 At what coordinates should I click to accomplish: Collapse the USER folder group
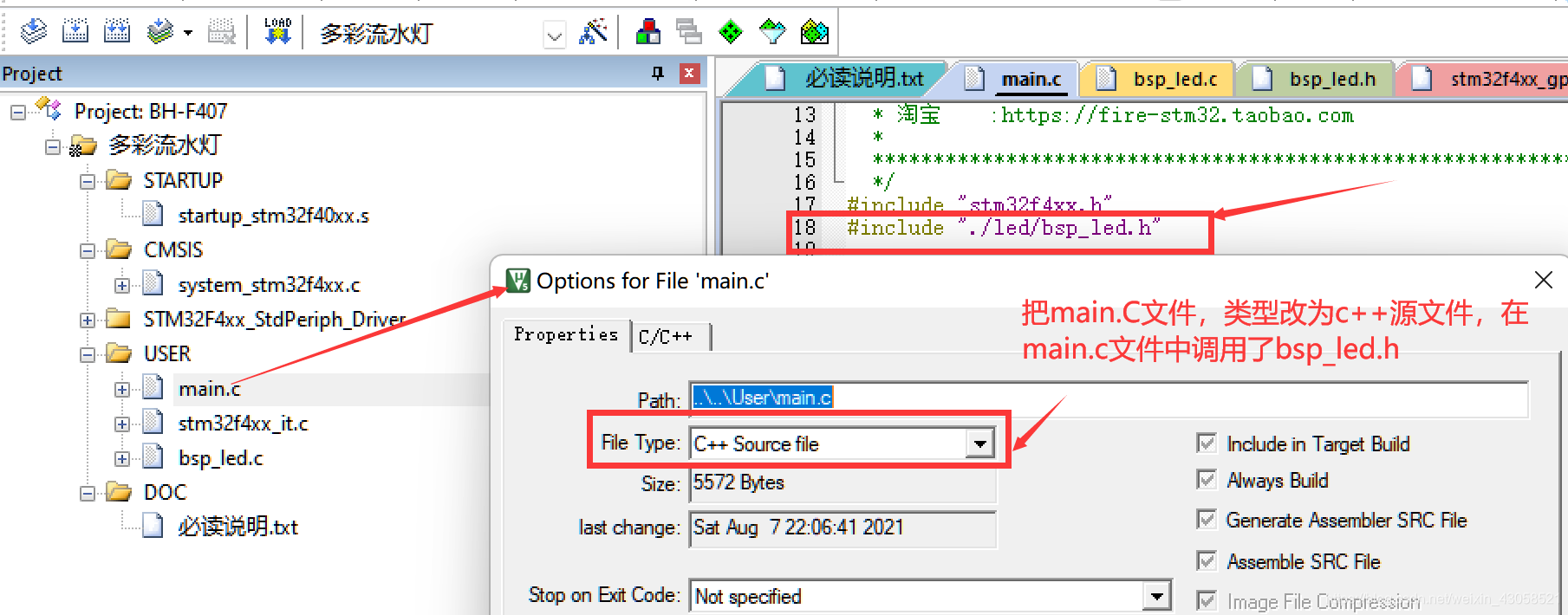[x=88, y=354]
